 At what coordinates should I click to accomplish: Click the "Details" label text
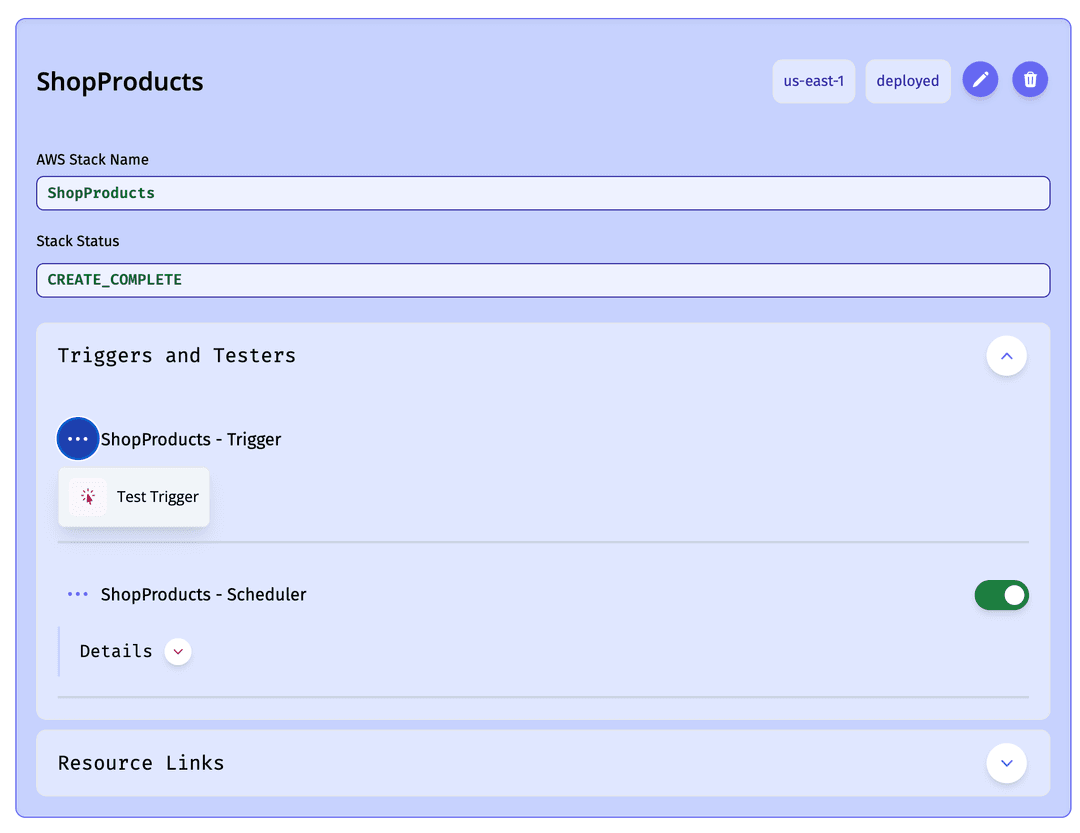[116, 652]
